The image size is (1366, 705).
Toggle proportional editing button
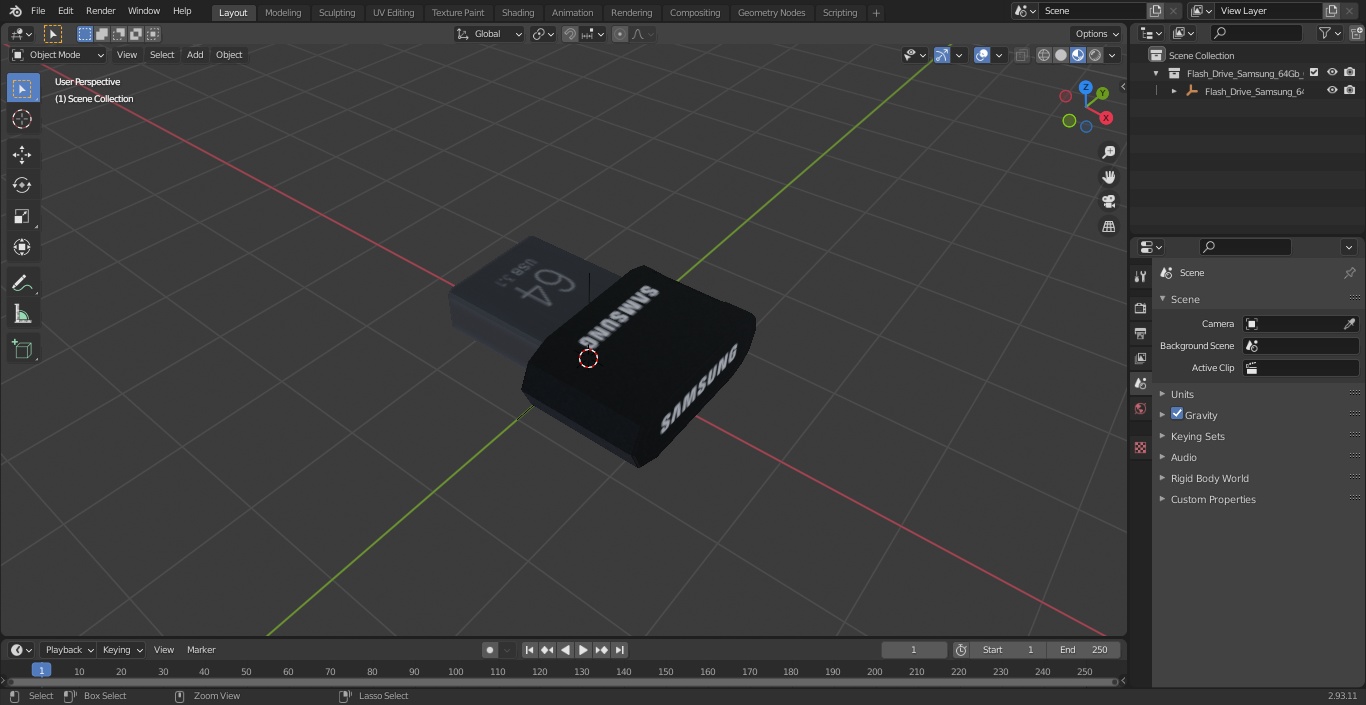[620, 34]
